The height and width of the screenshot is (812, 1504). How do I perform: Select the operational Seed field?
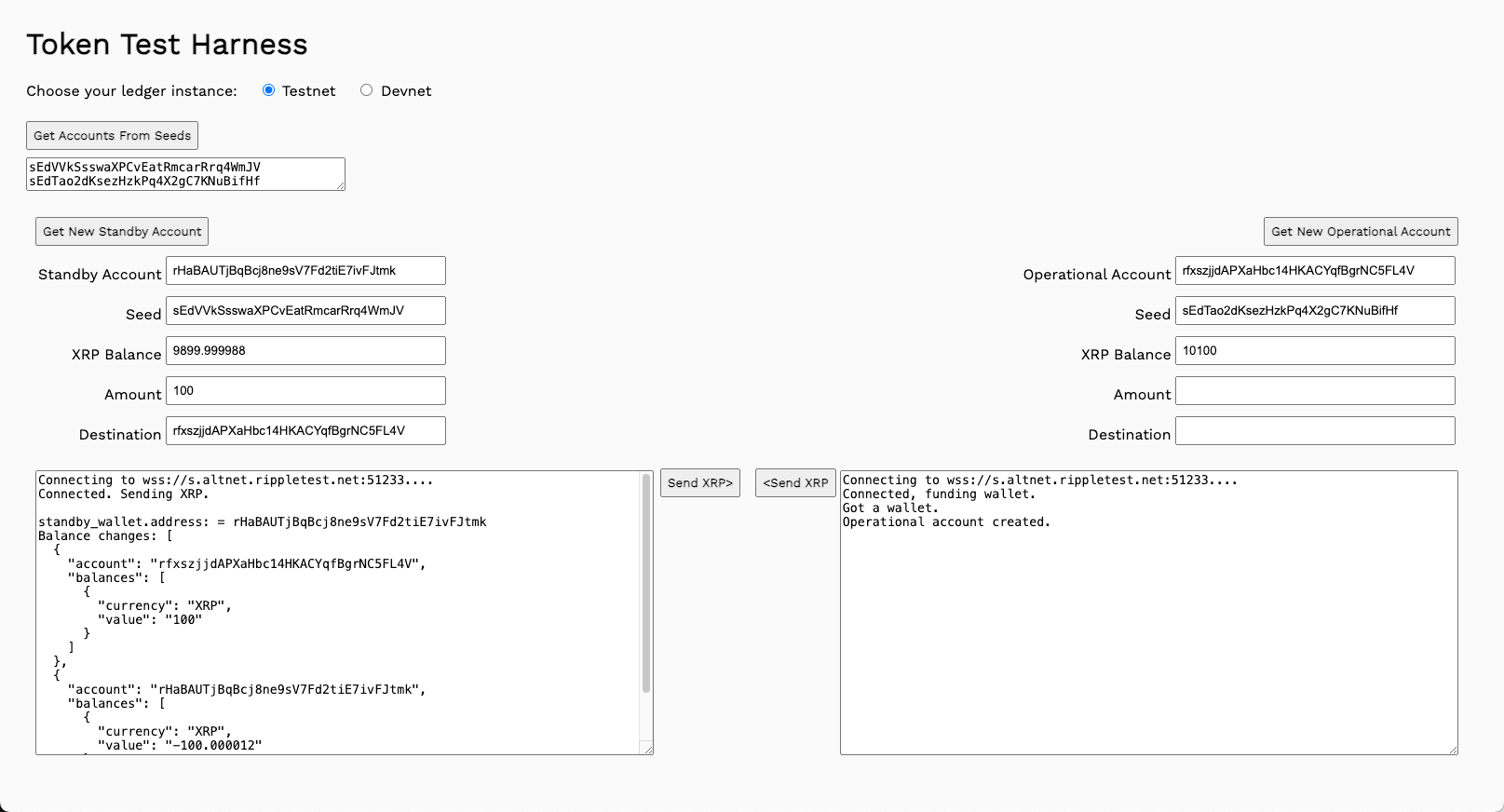pyautogui.click(x=1314, y=311)
